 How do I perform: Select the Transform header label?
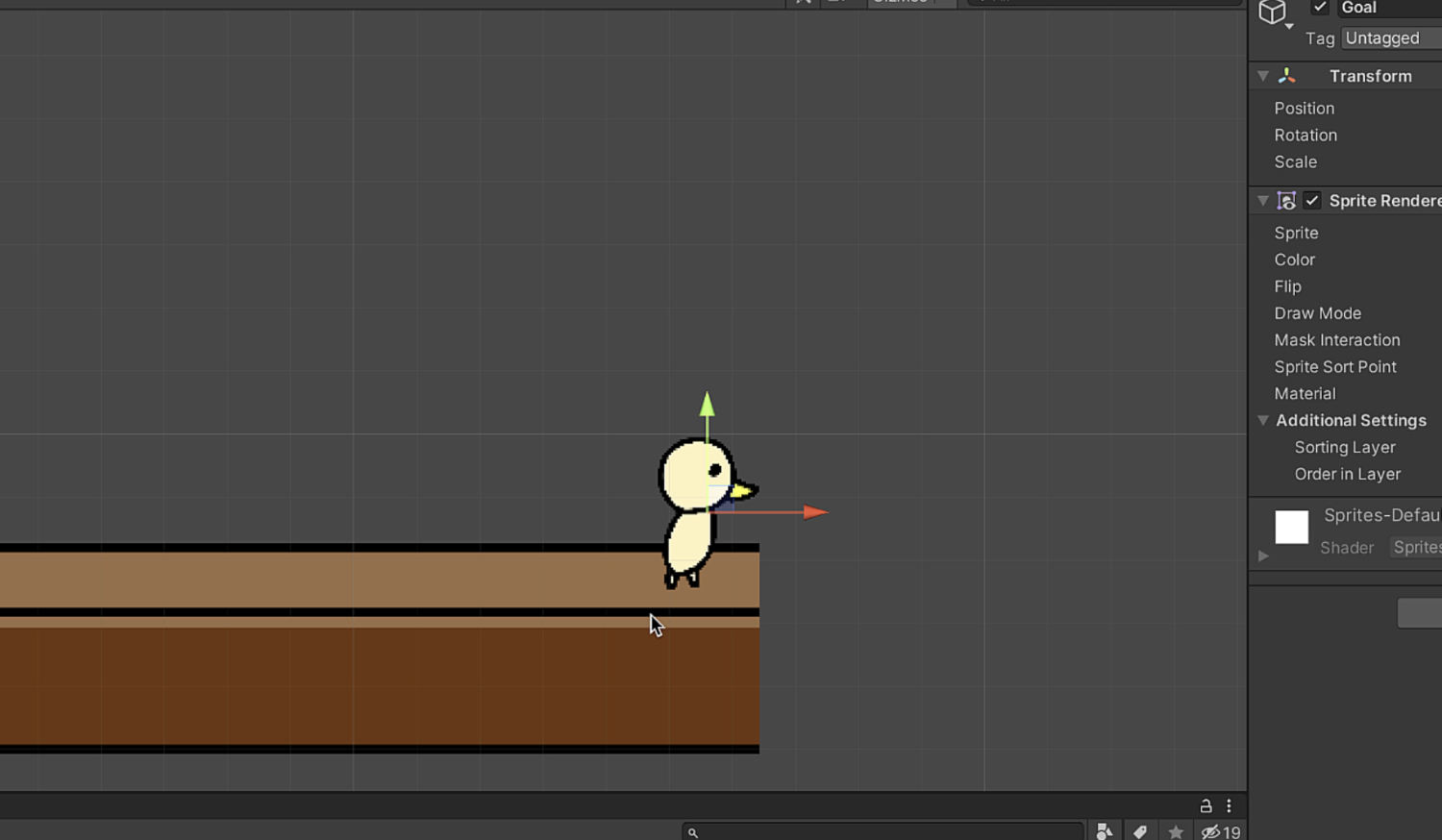(x=1370, y=76)
